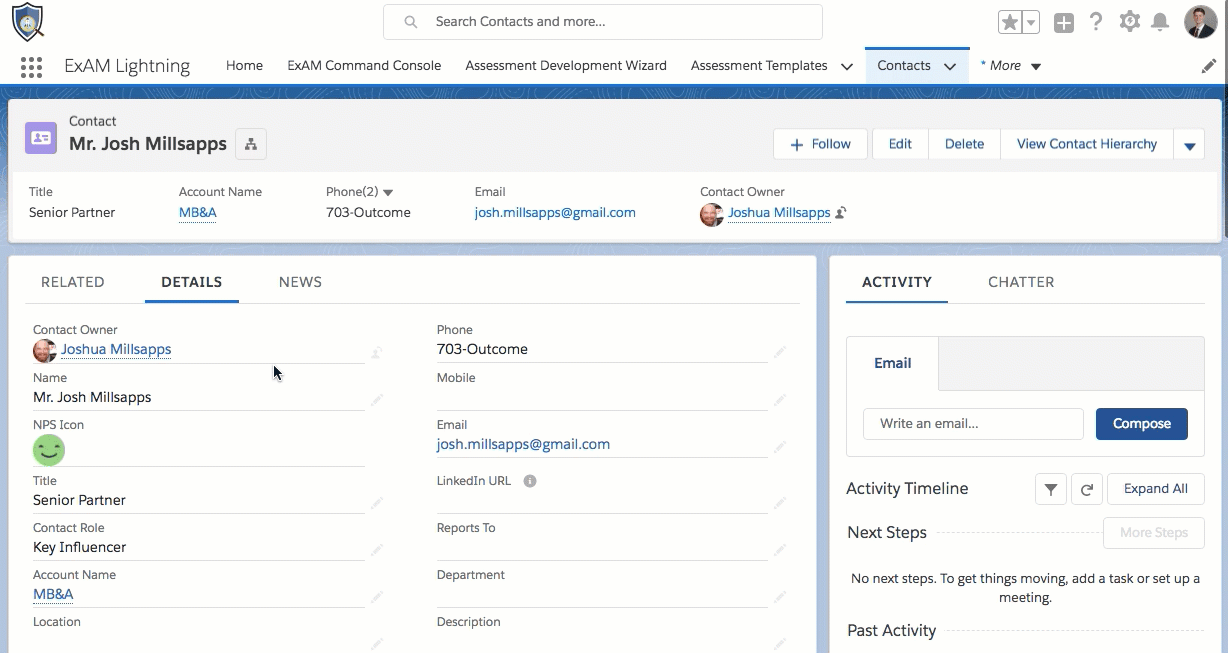Click the Write an email input

[973, 424]
